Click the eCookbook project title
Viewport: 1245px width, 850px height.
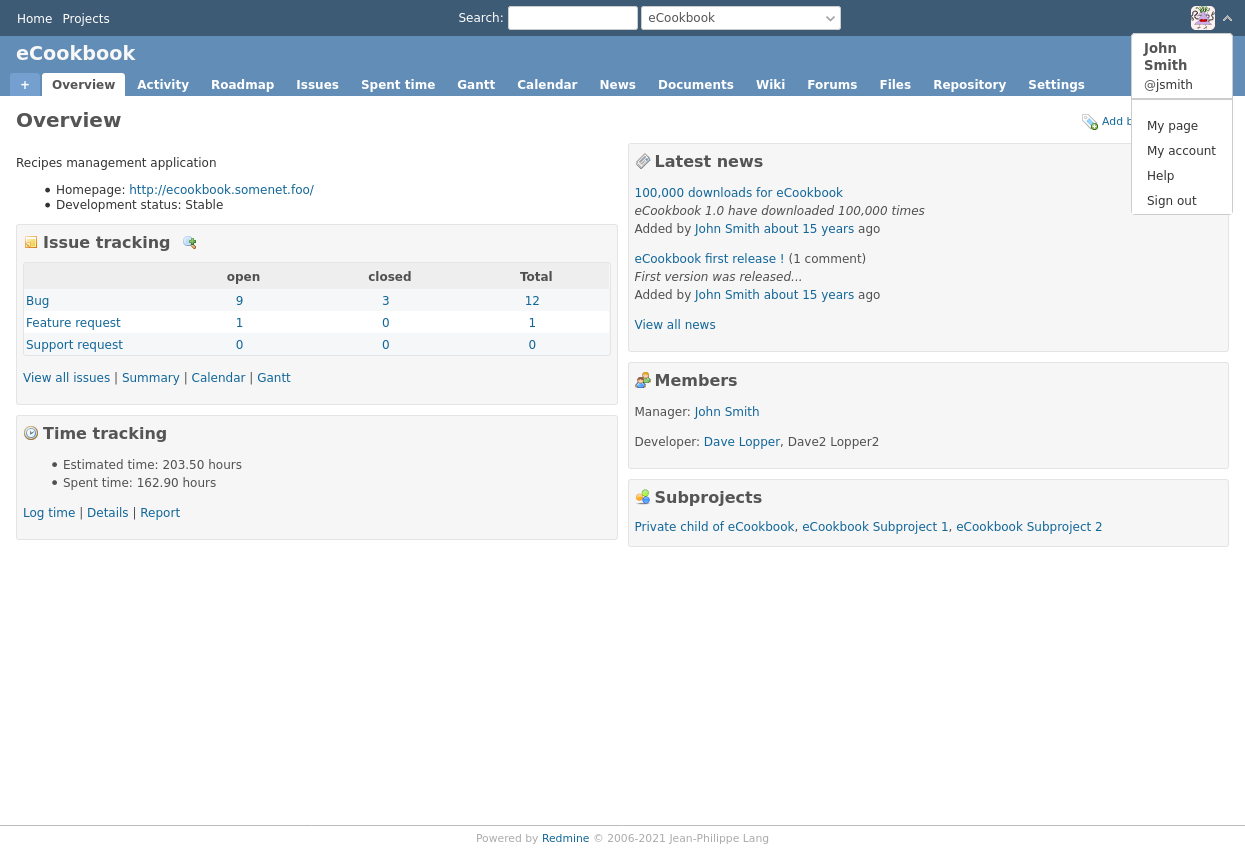76,54
